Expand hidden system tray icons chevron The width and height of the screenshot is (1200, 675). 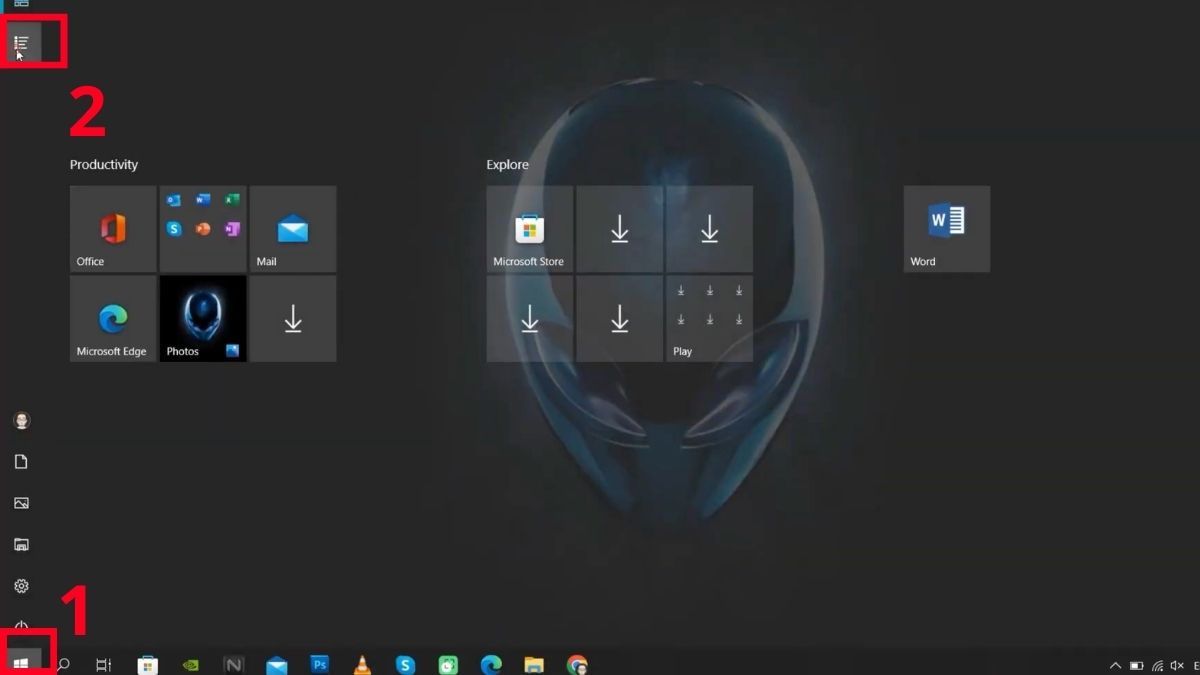point(1116,665)
